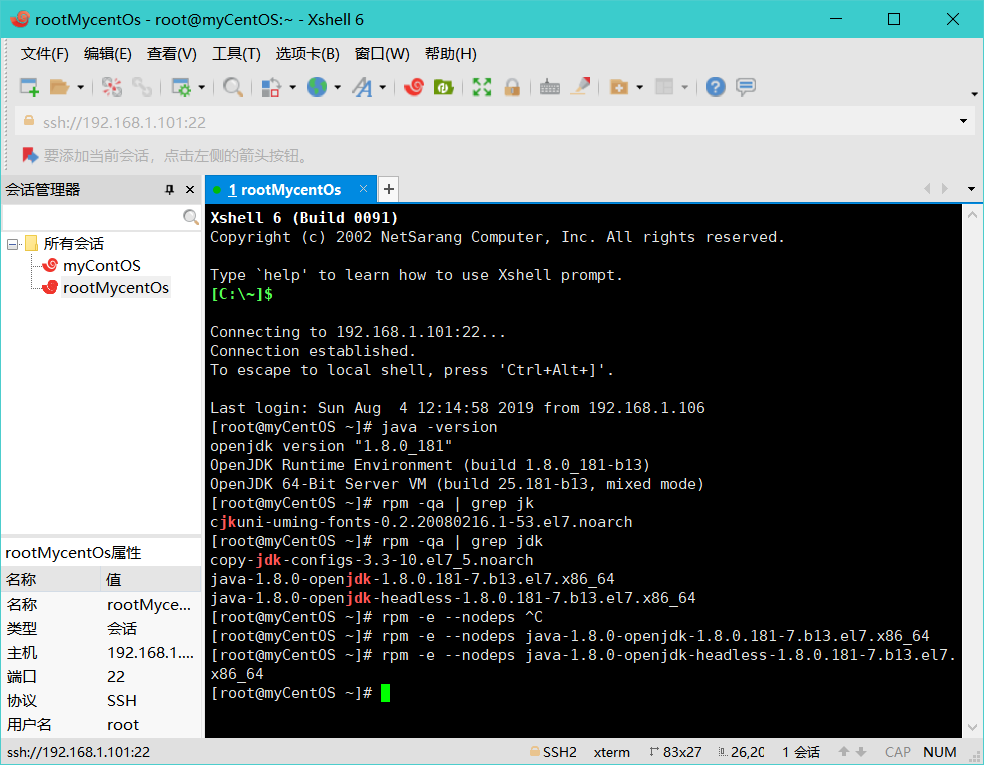Switch to the 1 rootMycentOs tab
The width and height of the screenshot is (984, 765).
pos(284,190)
